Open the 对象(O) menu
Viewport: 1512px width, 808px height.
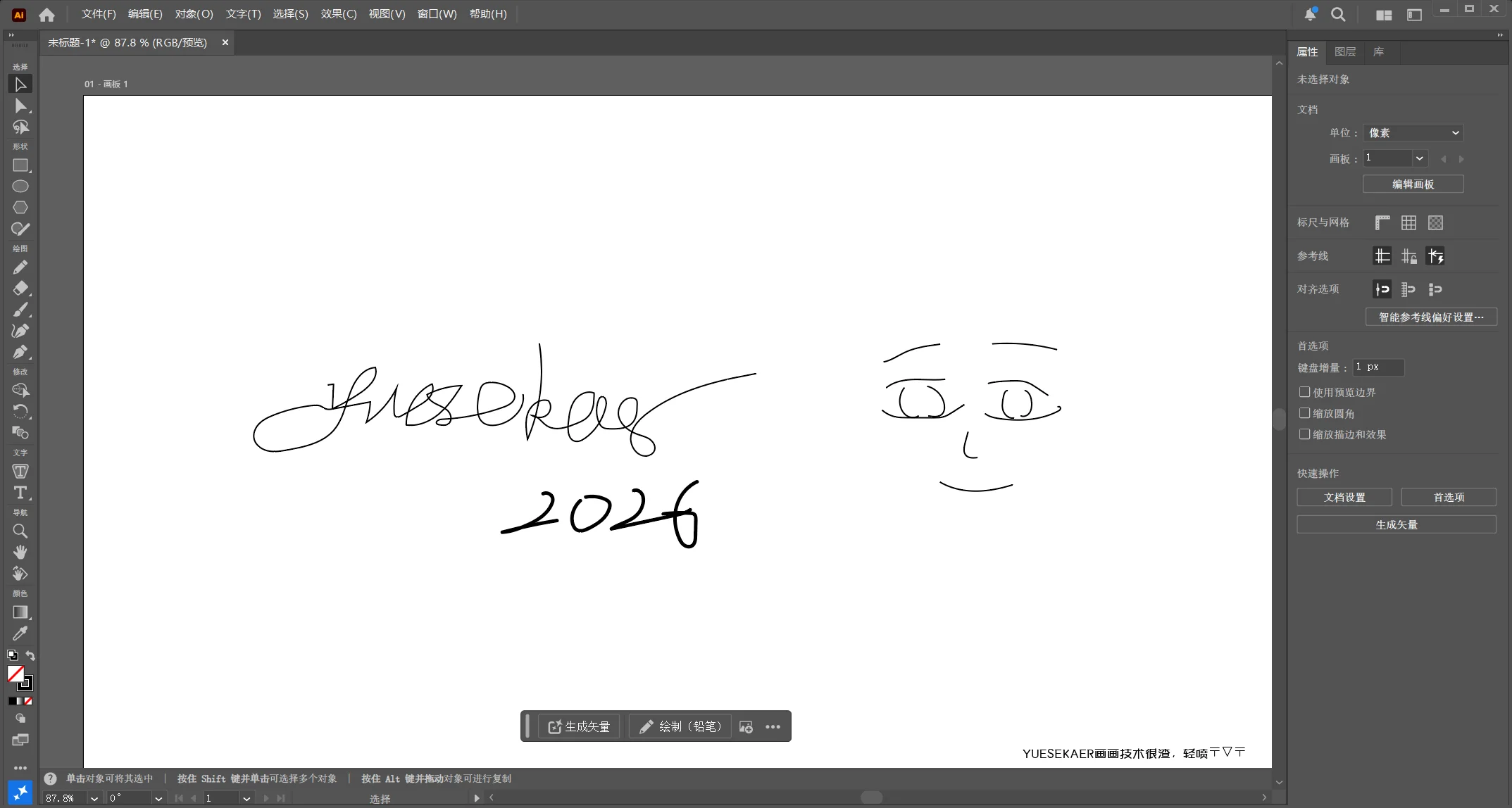click(x=194, y=14)
